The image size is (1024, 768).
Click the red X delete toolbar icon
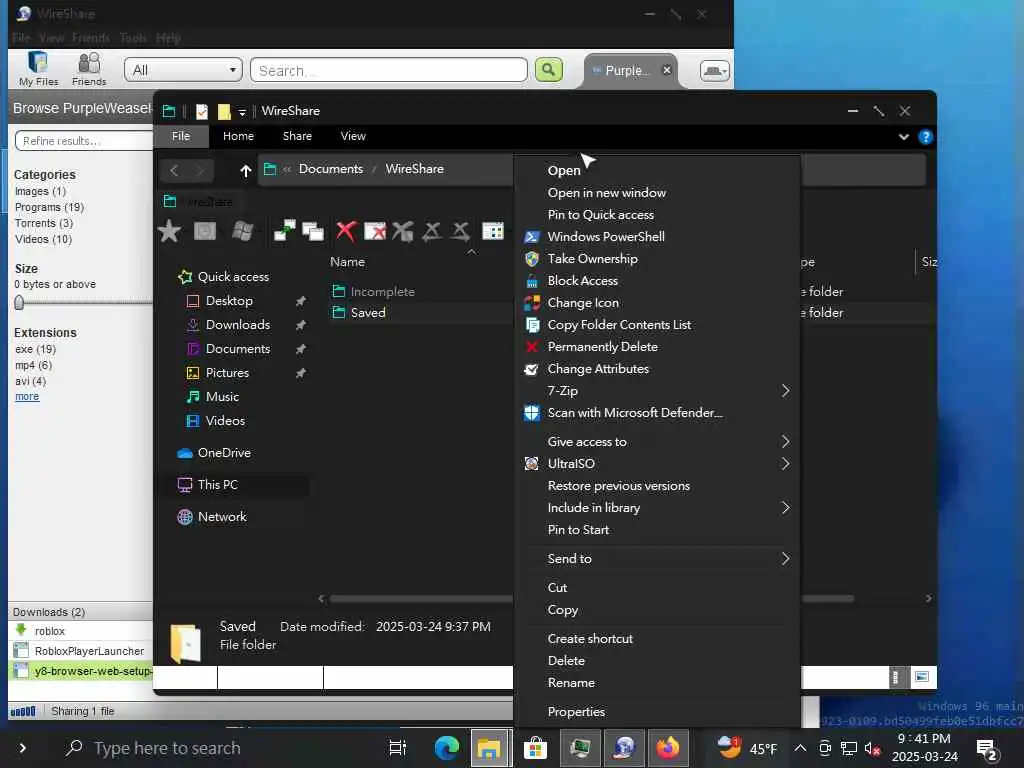[346, 231]
